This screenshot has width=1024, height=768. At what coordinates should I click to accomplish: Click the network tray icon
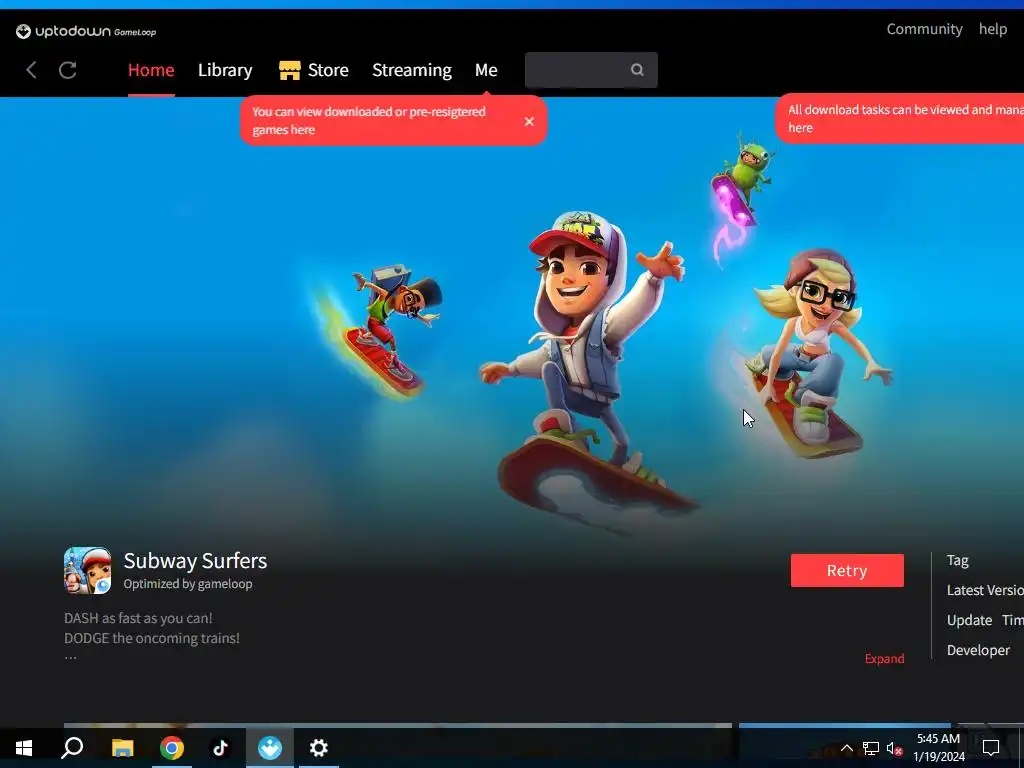[x=871, y=748]
